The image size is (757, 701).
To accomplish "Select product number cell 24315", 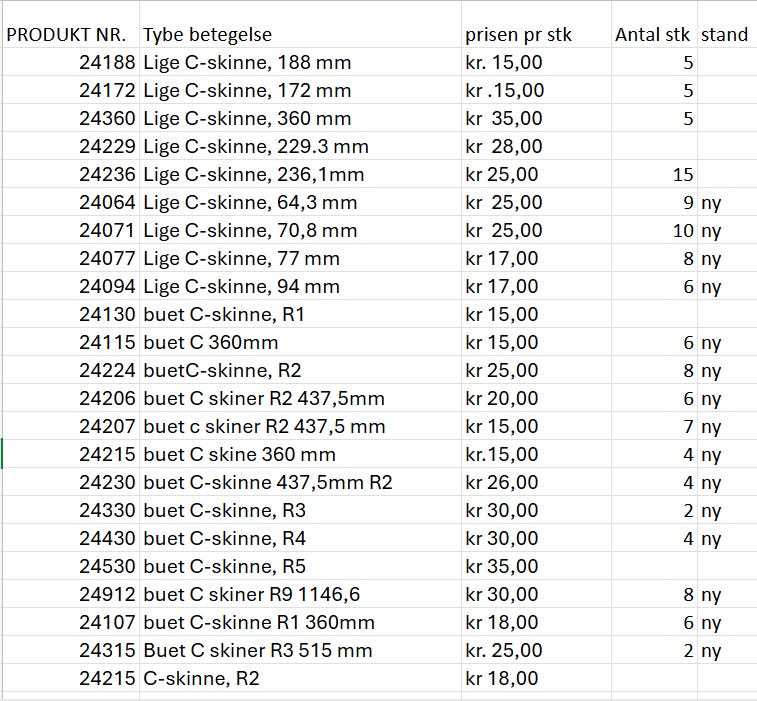I will [x=107, y=651].
